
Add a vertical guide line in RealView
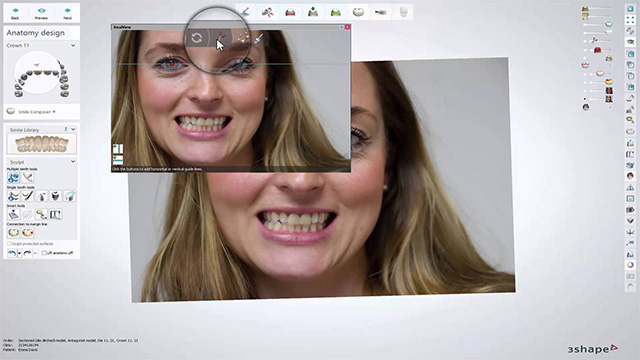(x=118, y=149)
